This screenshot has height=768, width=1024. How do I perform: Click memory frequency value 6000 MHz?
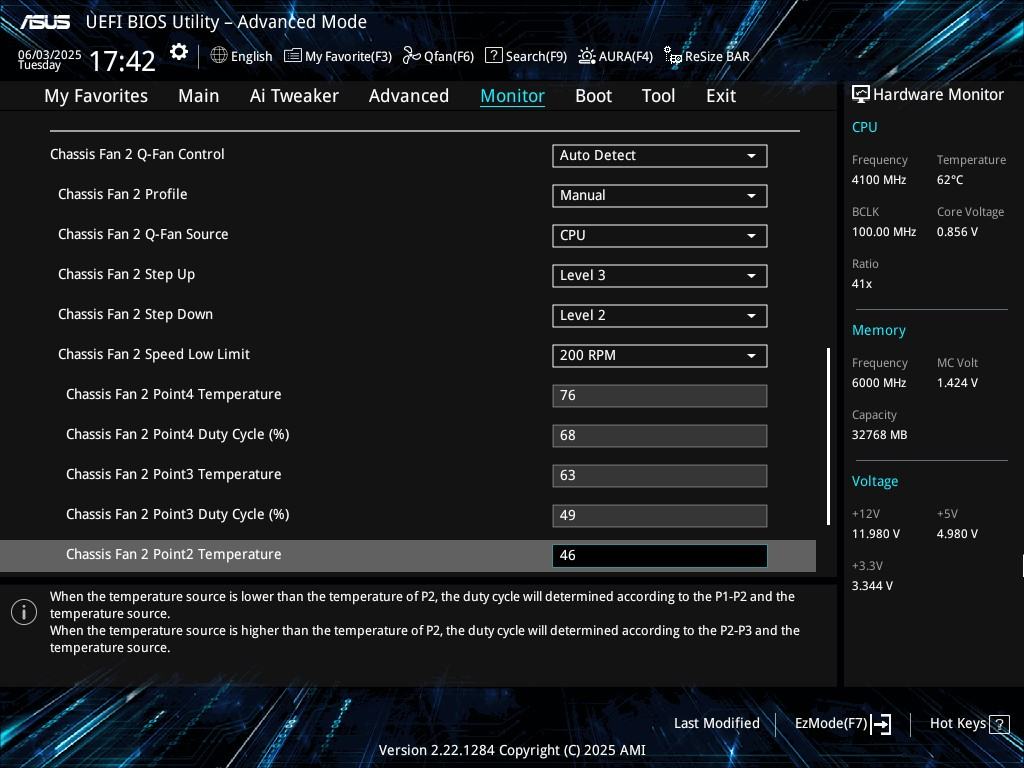878,383
